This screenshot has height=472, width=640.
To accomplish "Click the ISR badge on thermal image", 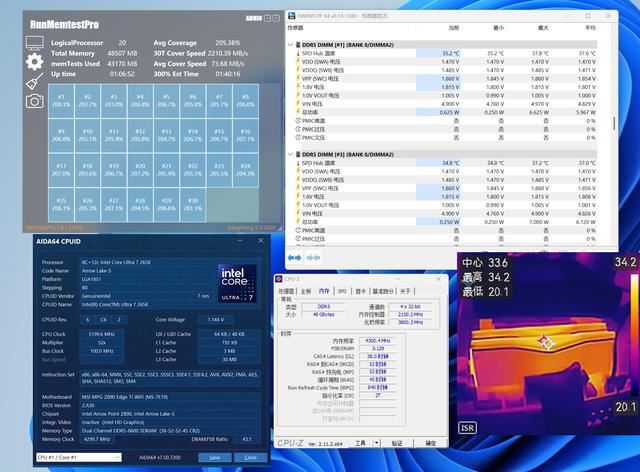I will pos(467,428).
